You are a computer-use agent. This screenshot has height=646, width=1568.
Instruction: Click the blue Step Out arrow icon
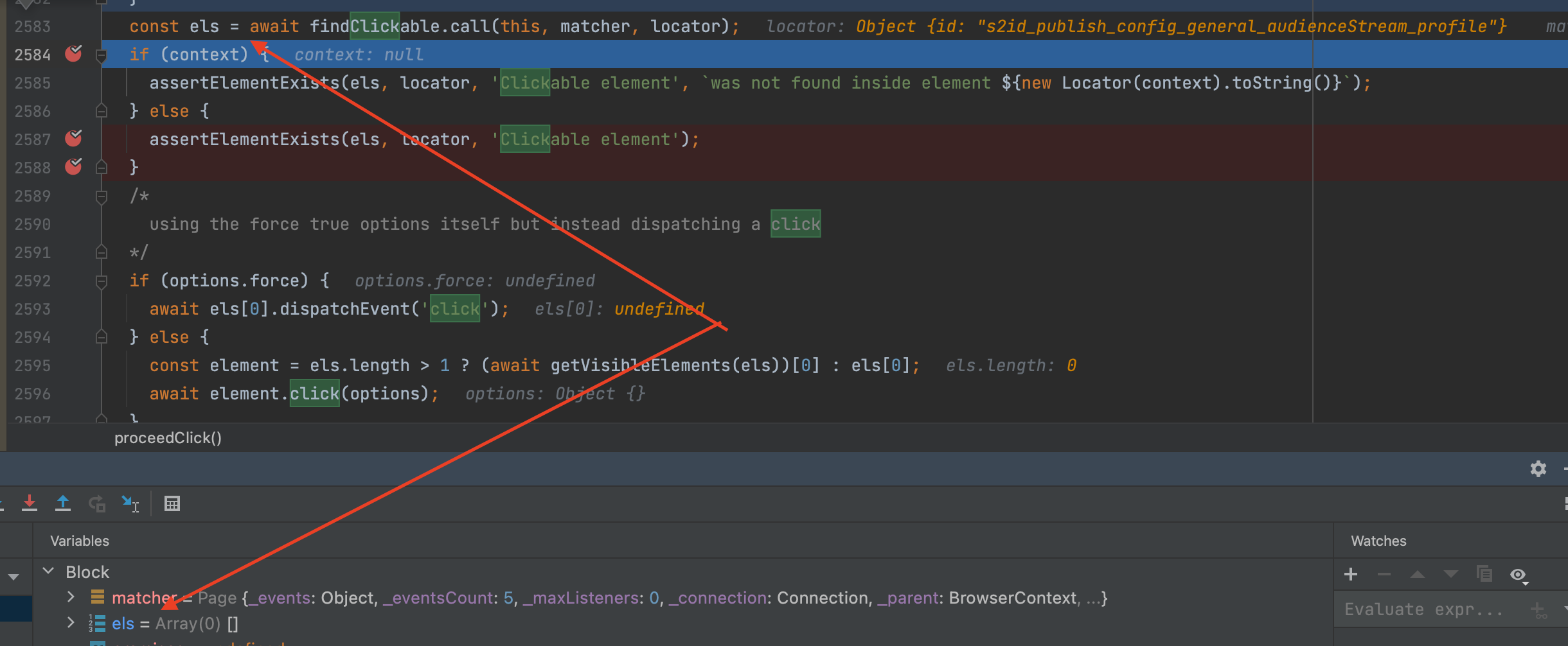click(x=63, y=503)
